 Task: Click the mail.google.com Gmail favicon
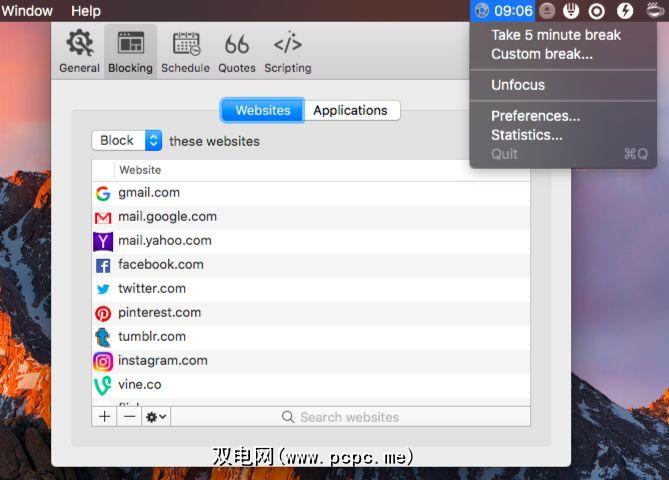[103, 218]
